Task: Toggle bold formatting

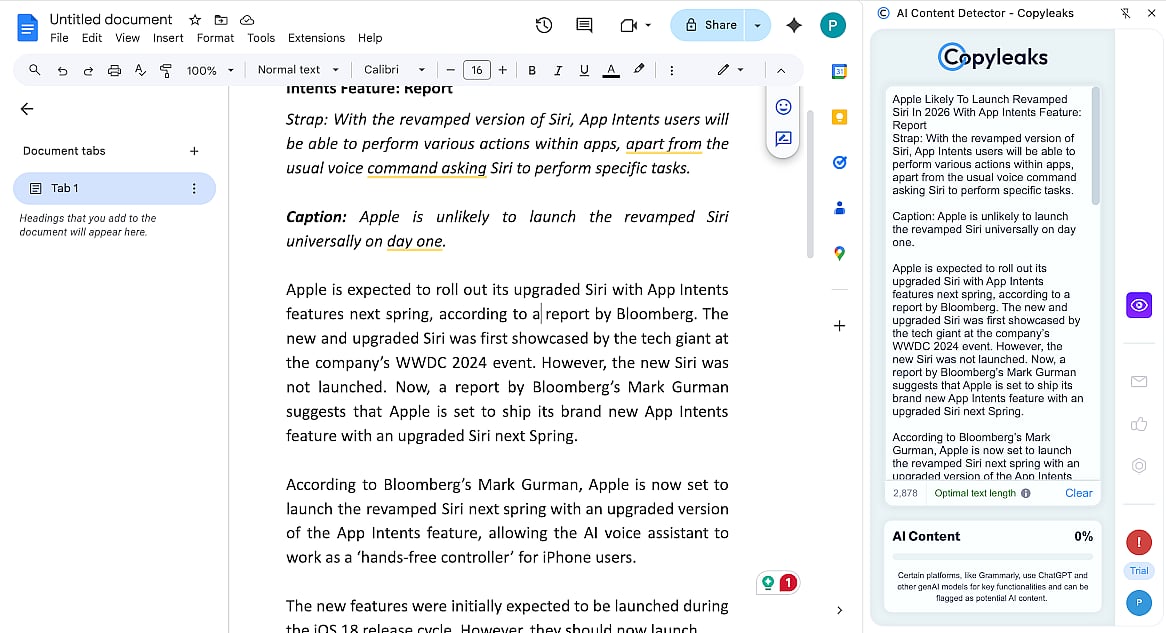Action: pyautogui.click(x=531, y=70)
